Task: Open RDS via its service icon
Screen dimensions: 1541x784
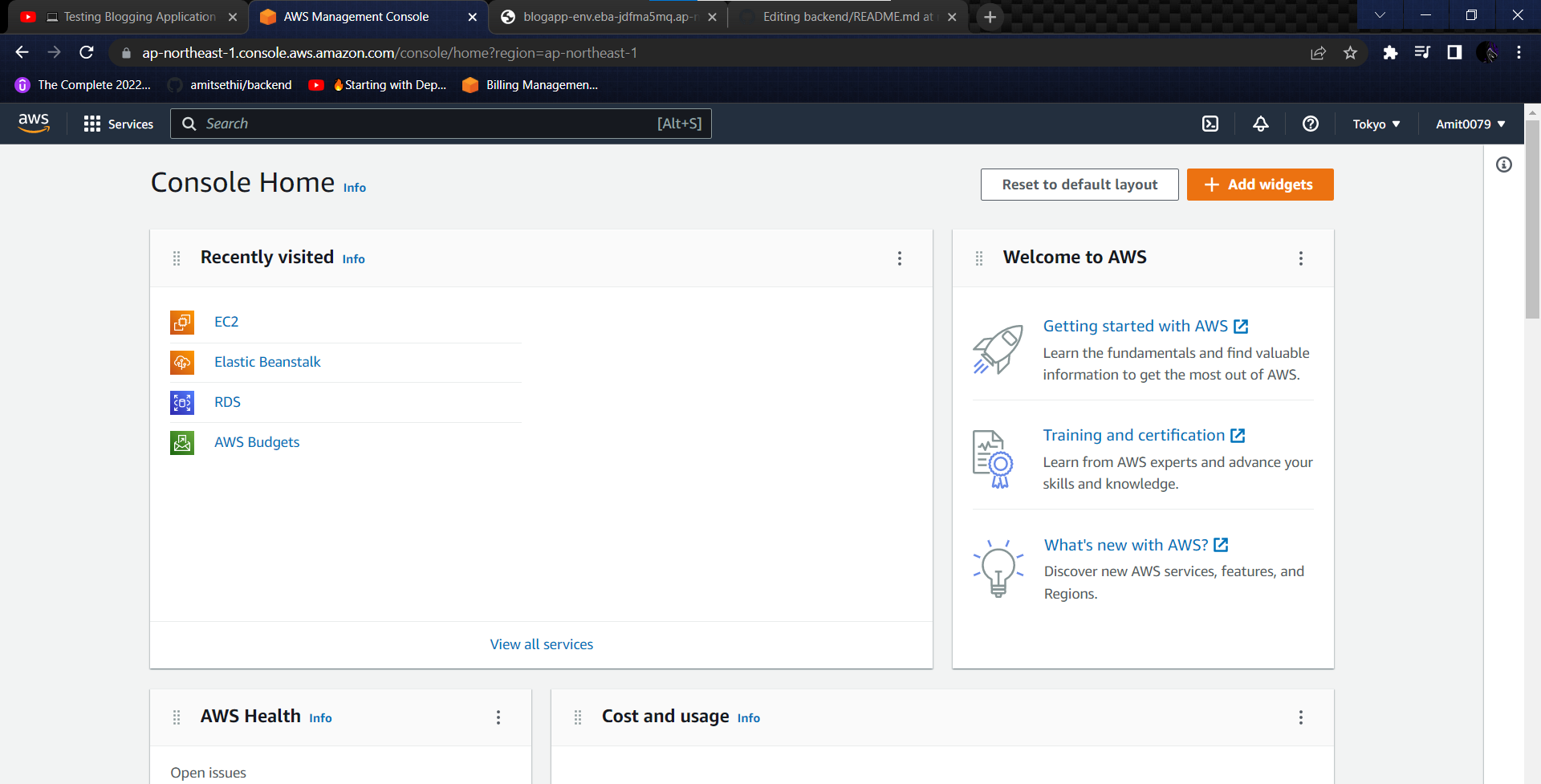Action: [x=182, y=402]
